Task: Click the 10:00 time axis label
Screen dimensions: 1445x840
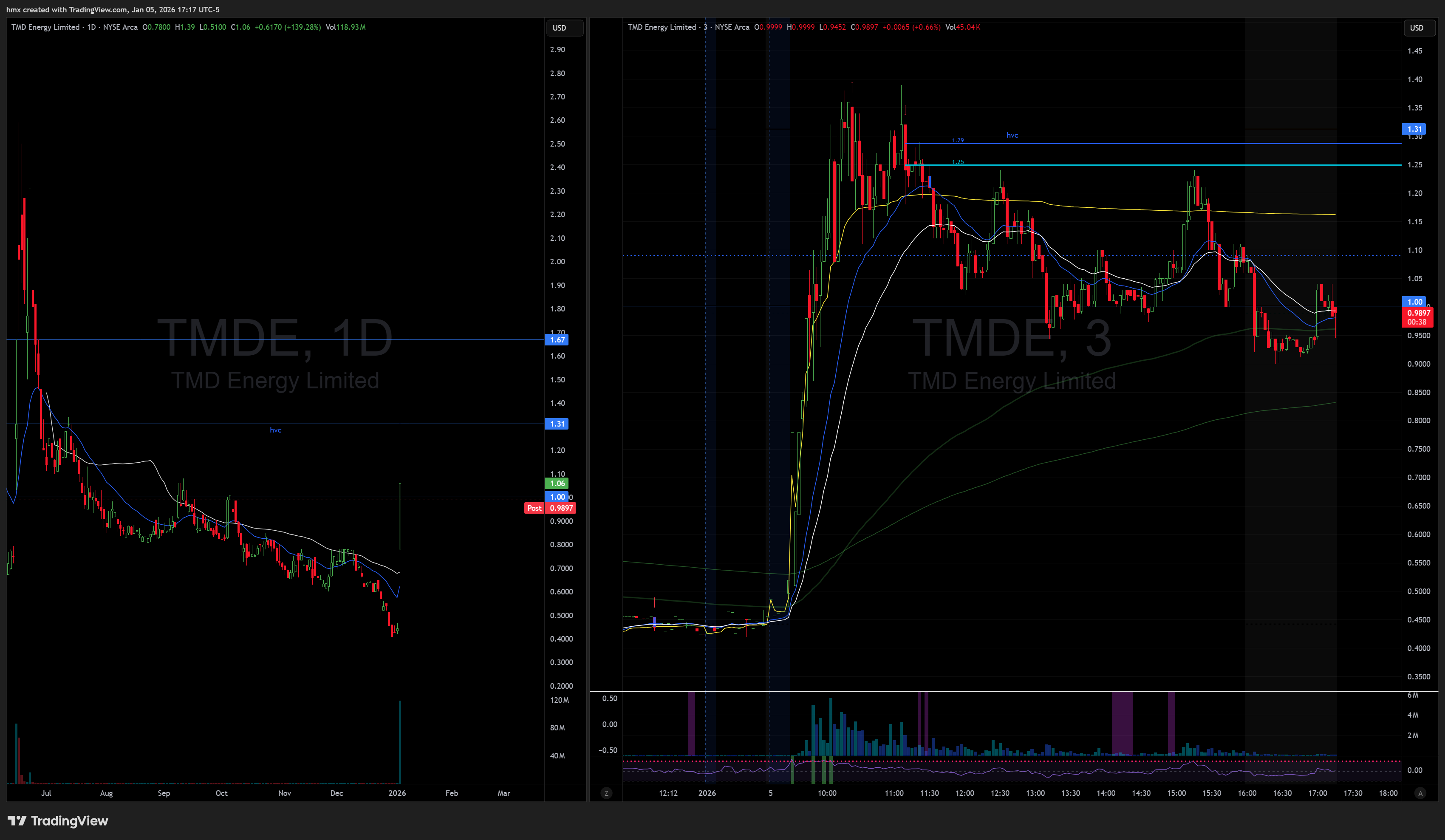Action: click(x=826, y=793)
